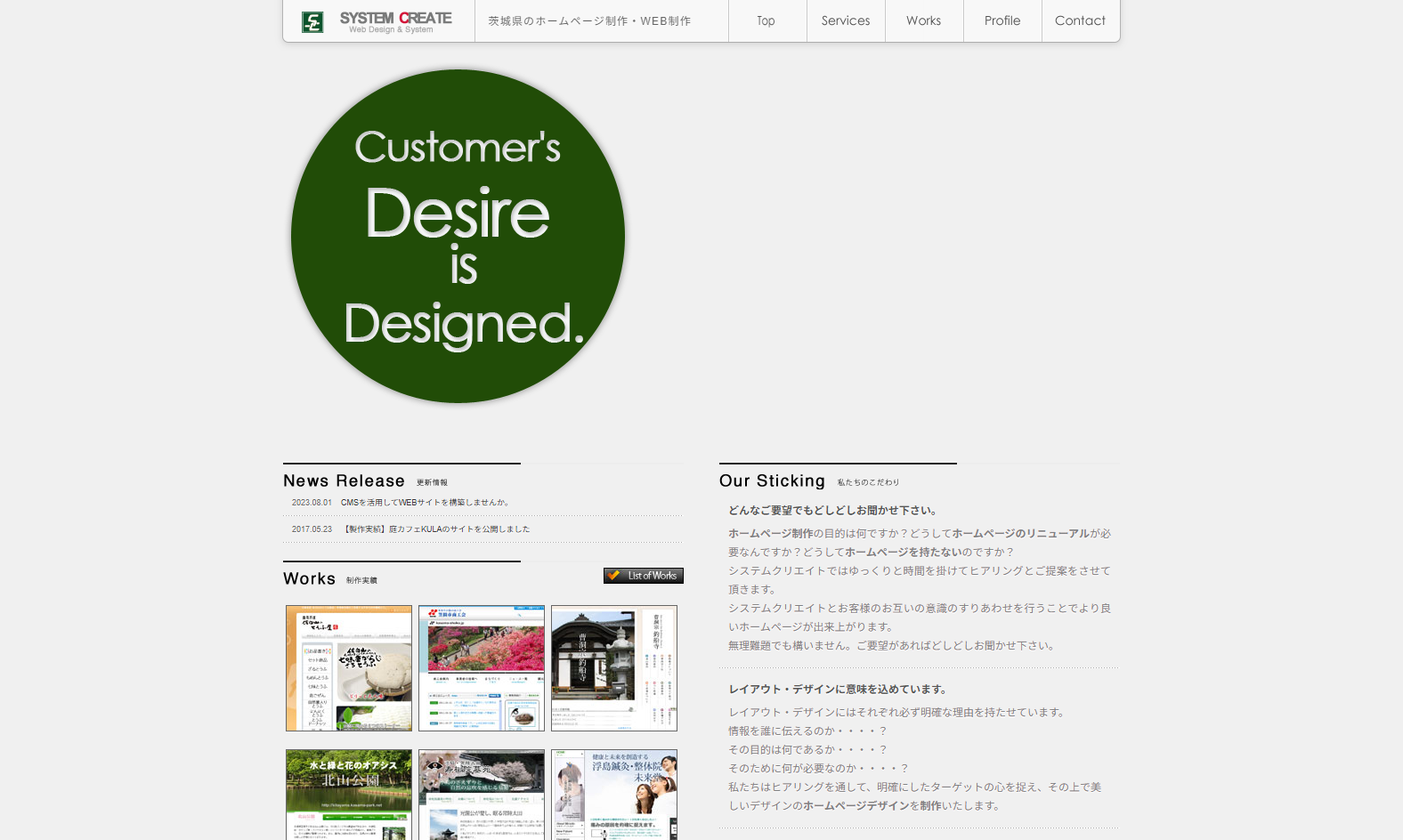Click the System Create site title text
1403x840 pixels.
pyautogui.click(x=395, y=19)
